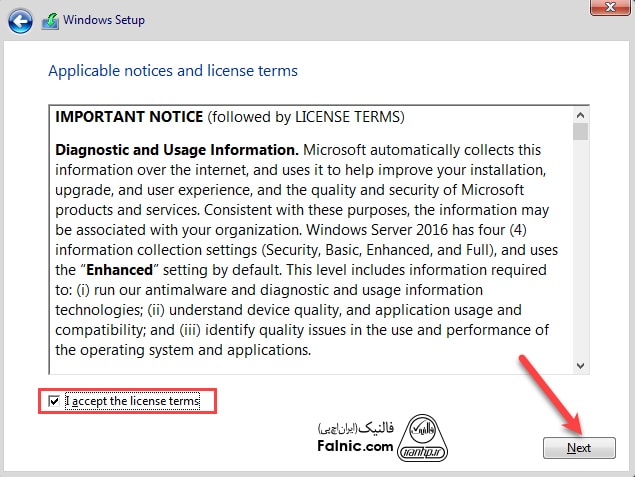Click the "Windows Setup" title text

click(104, 20)
